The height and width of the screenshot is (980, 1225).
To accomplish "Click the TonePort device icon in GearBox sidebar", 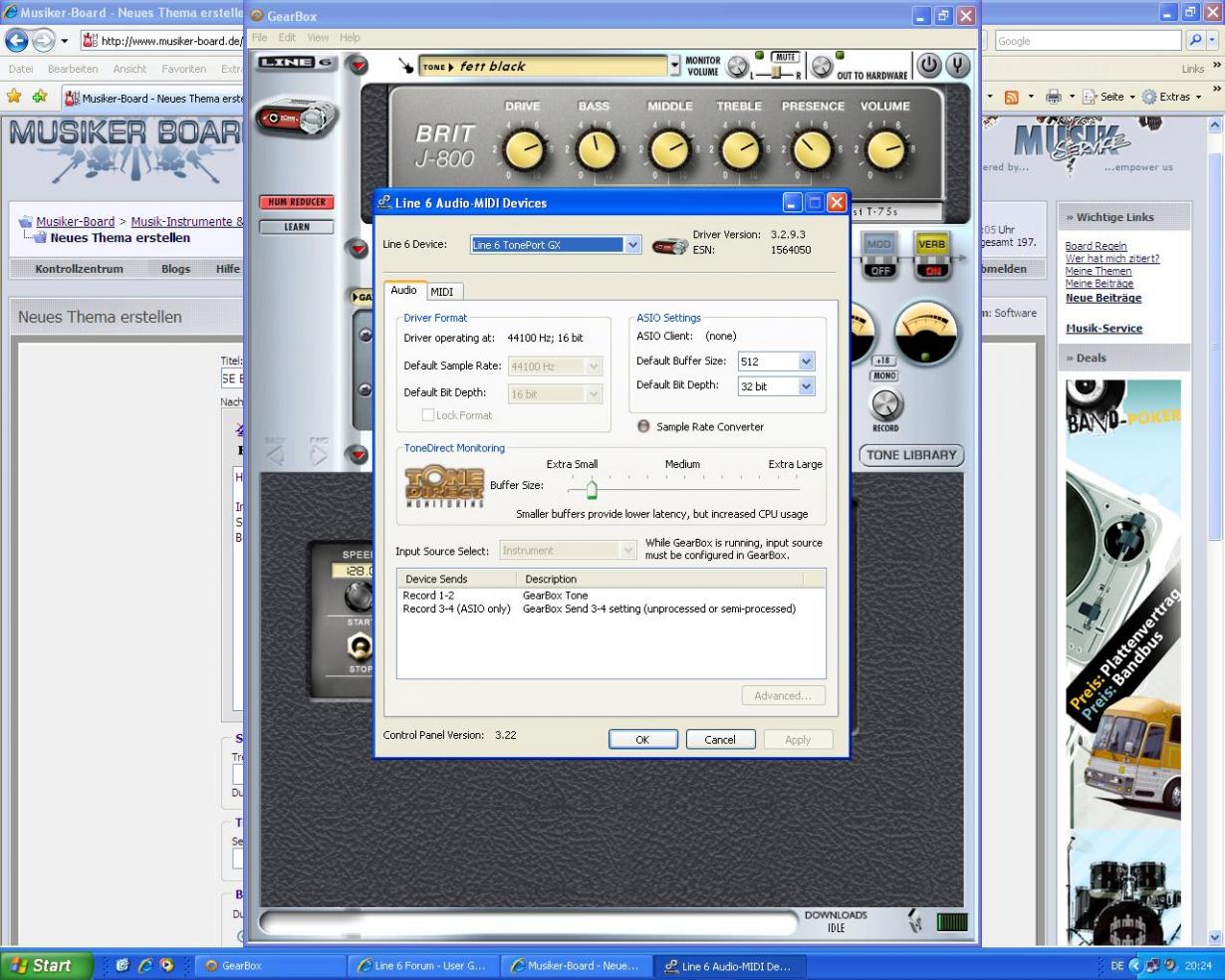I will click(296, 119).
